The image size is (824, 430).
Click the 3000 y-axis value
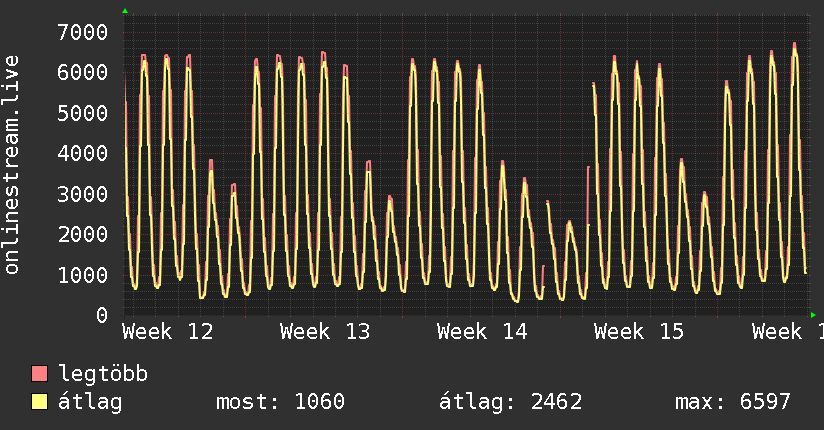[x=83, y=194]
